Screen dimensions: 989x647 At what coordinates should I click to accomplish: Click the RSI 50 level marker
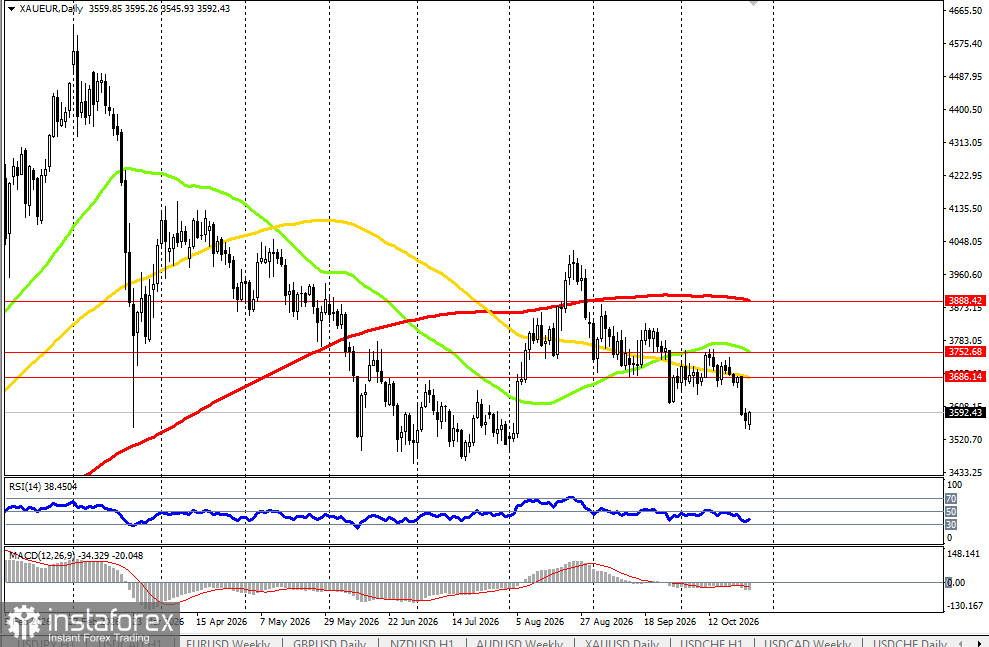tap(951, 511)
